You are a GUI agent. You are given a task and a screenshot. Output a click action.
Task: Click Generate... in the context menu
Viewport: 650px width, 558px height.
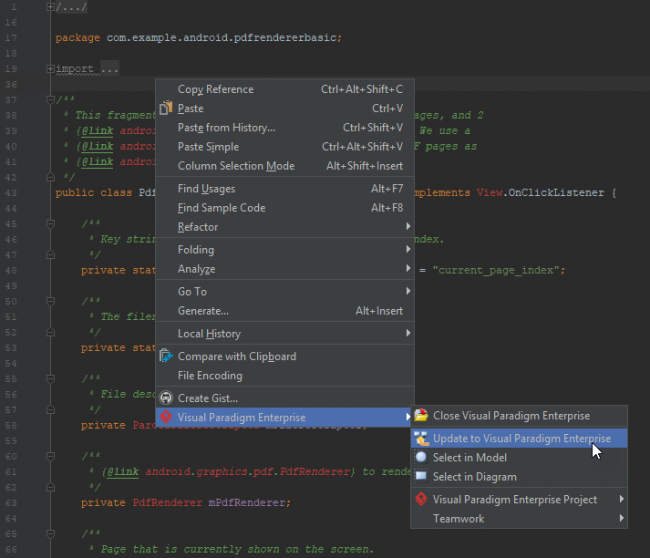tap(203, 311)
